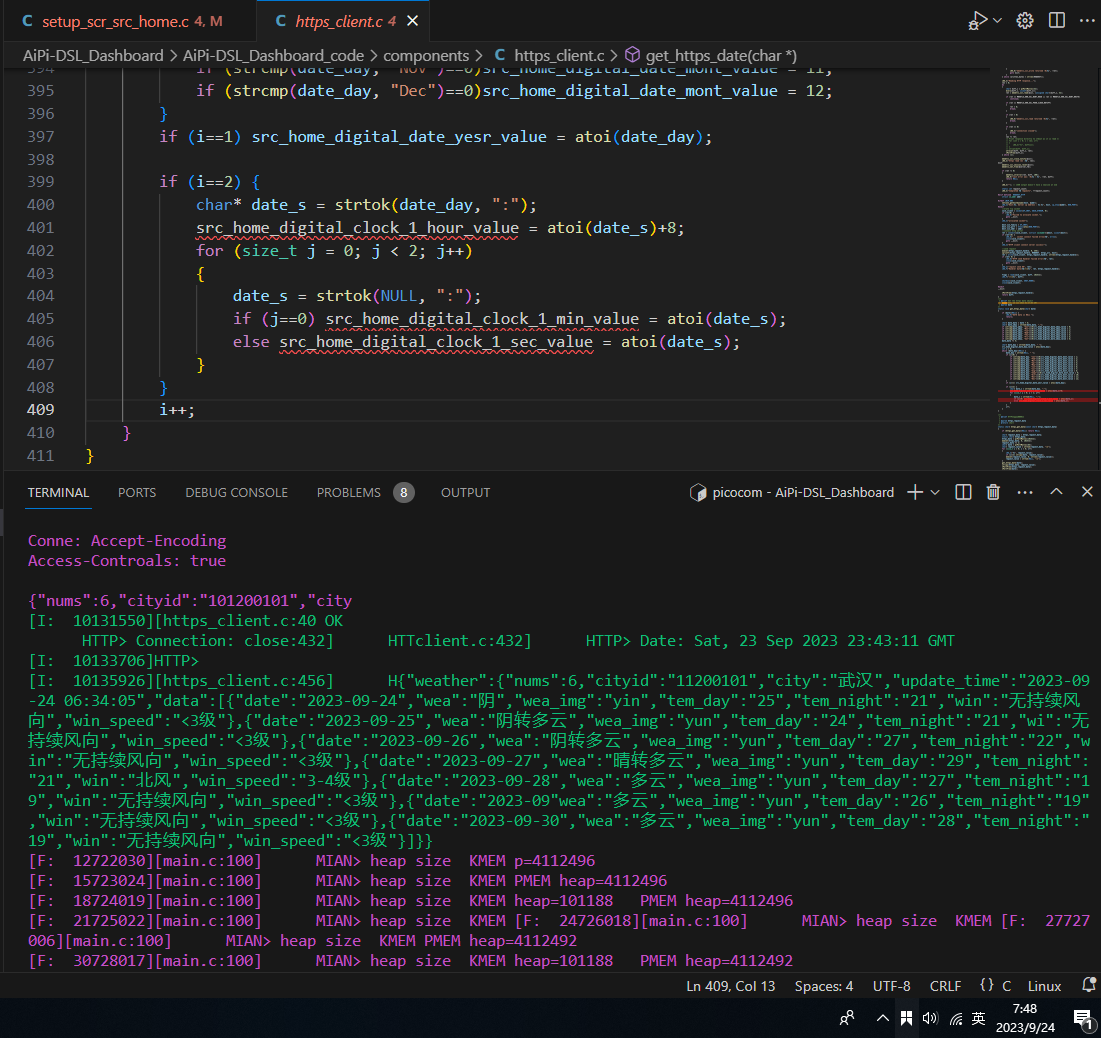Click the https_client.c breadcrumb
The image size is (1101, 1038).
[x=559, y=55]
